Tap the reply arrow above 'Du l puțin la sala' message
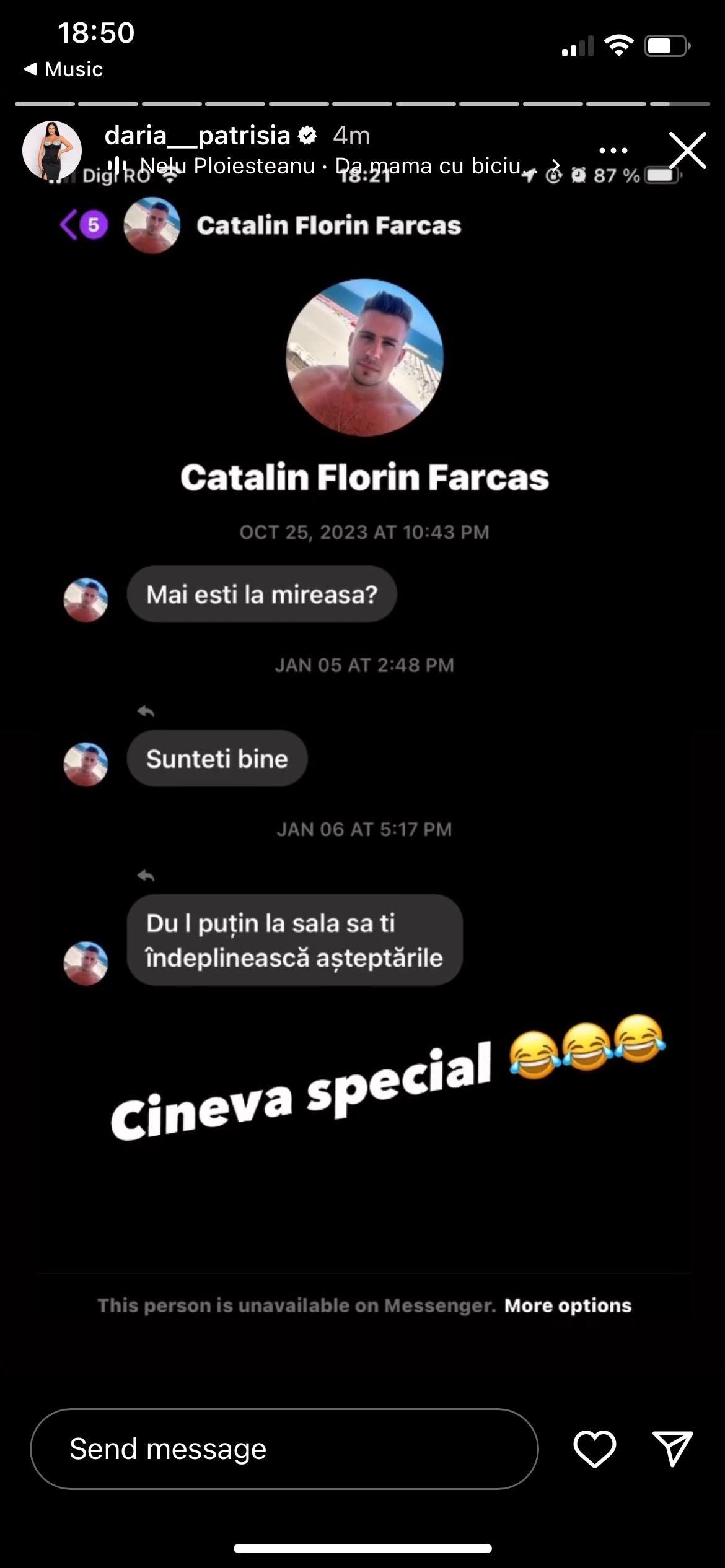The height and width of the screenshot is (1568, 725). pos(146,876)
